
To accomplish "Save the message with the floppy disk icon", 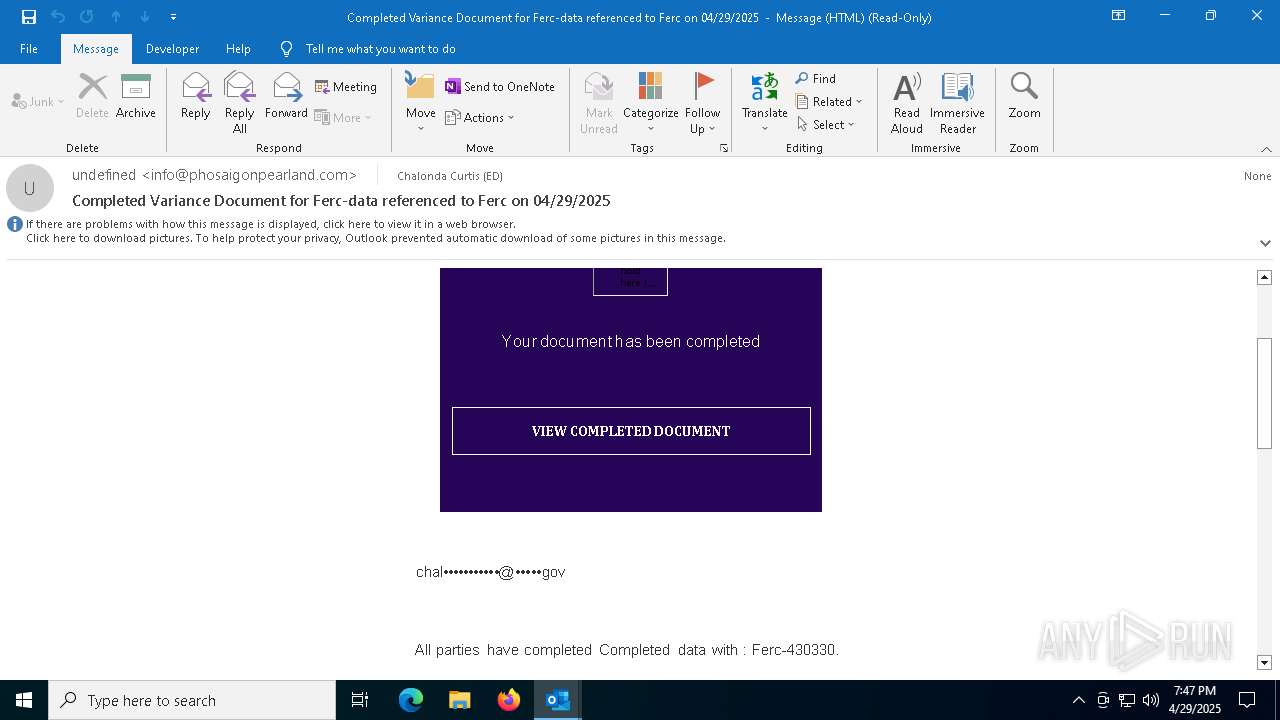I will [29, 17].
